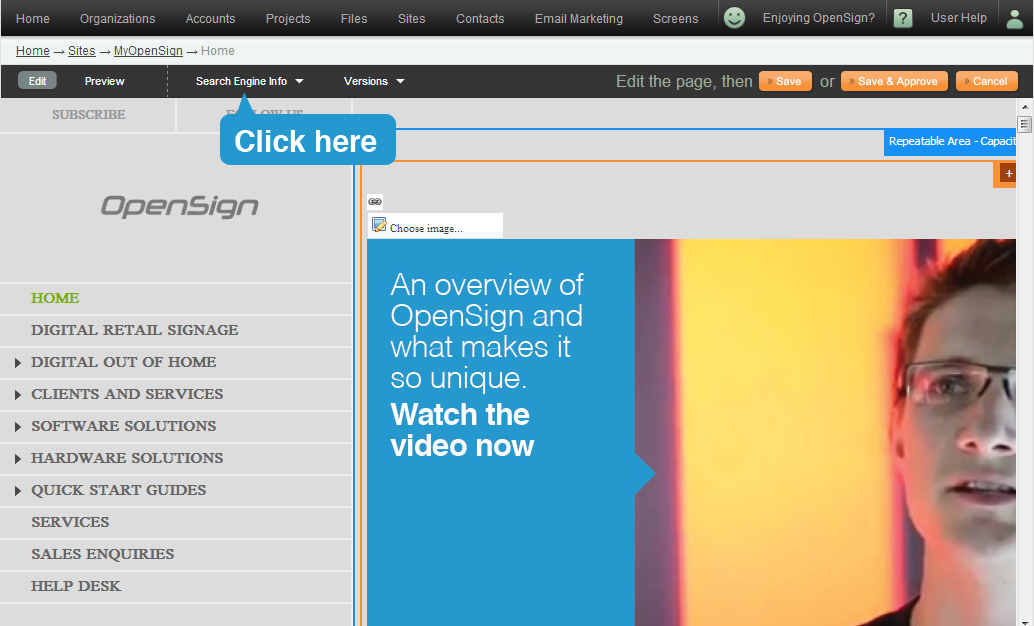
Task: Switch to Edit mode tab
Action: point(37,80)
